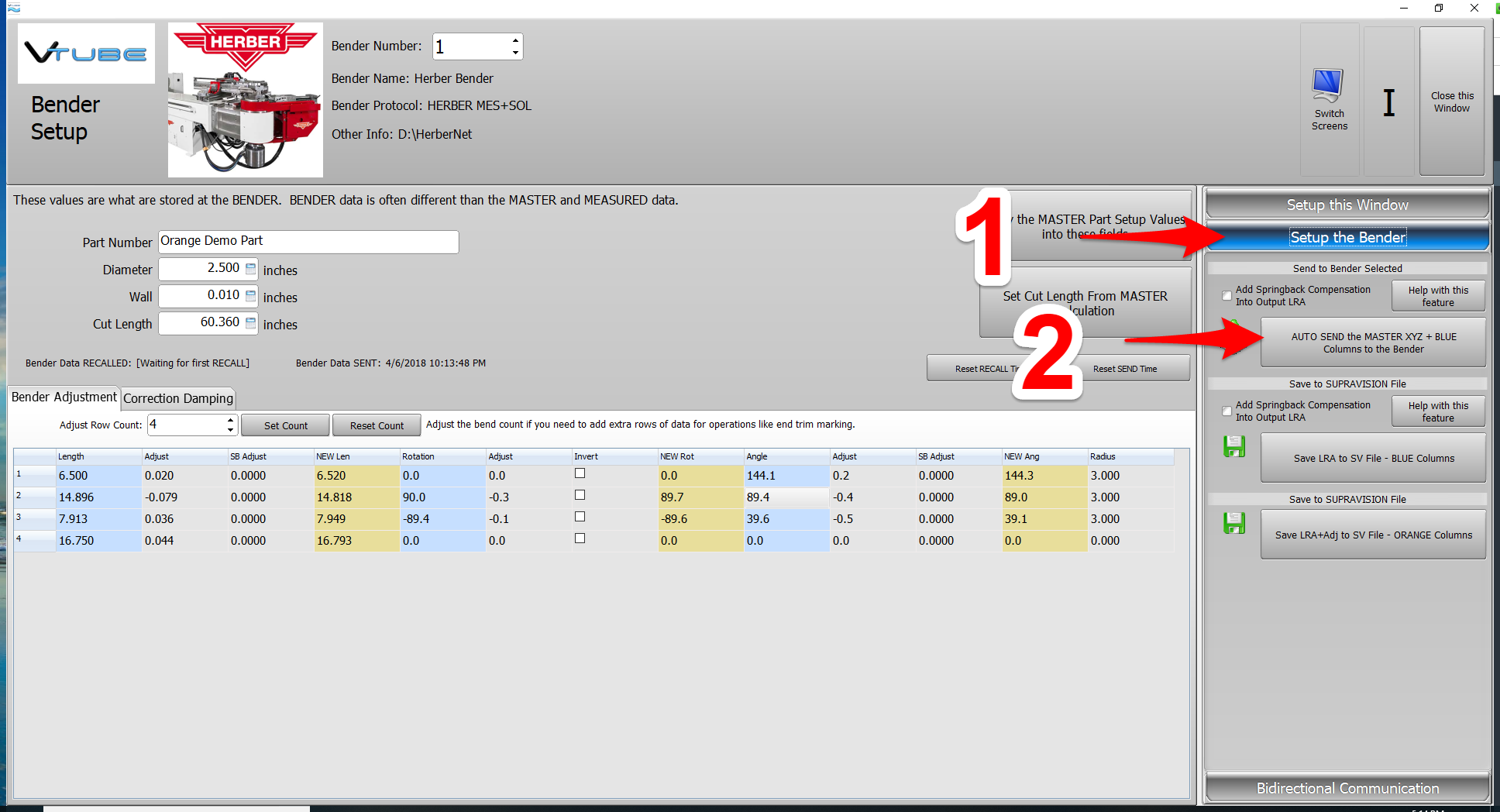Click the Part Number text field

pos(308,242)
